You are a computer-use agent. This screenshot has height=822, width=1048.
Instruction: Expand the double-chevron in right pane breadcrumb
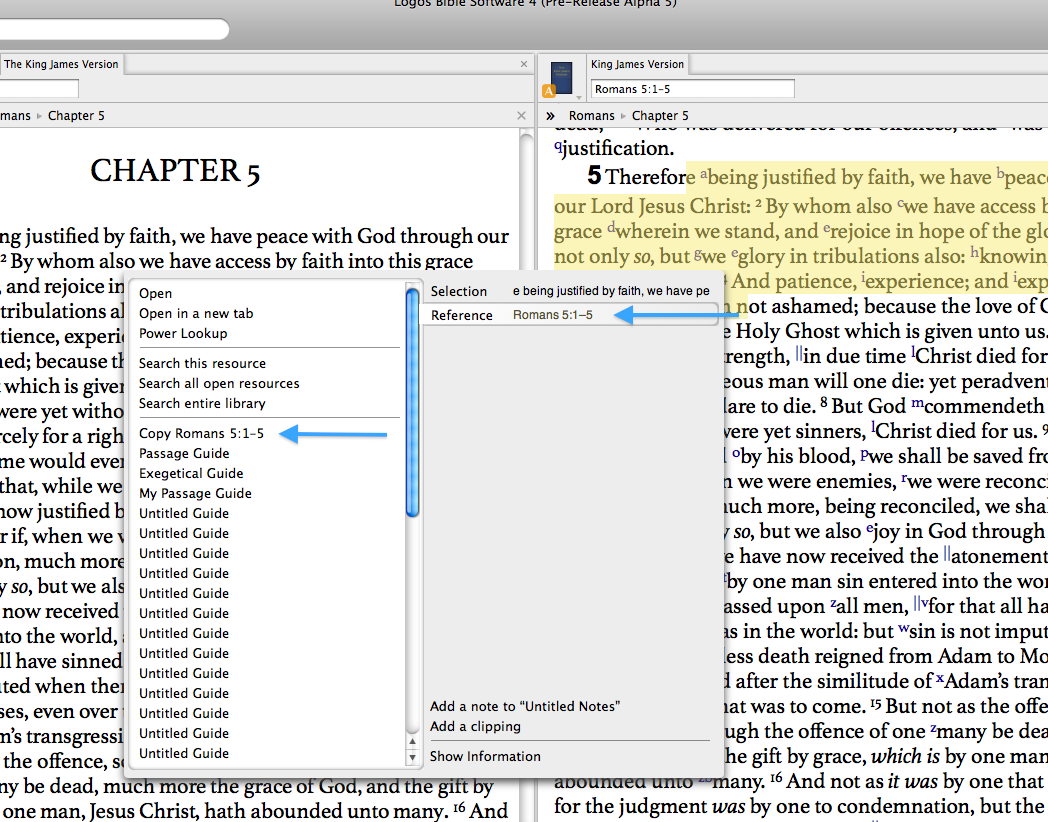(x=550, y=116)
